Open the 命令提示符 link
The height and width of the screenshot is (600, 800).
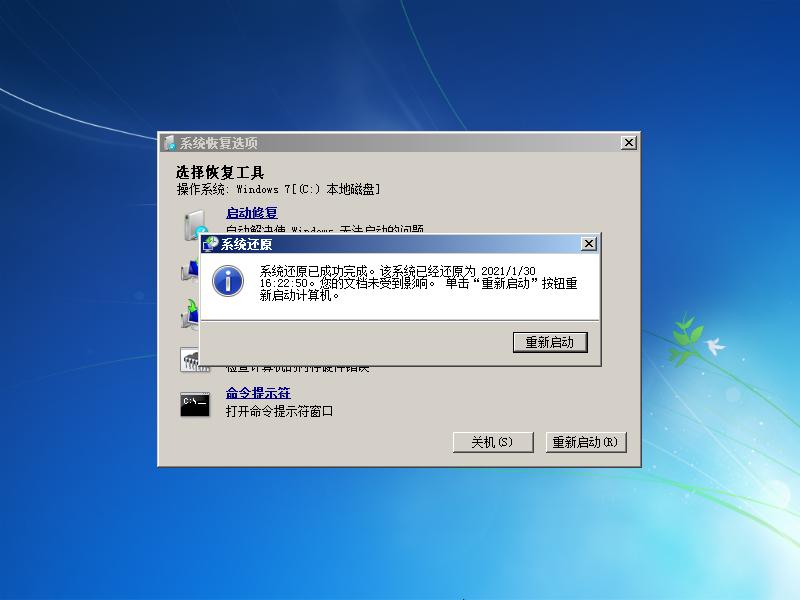[258, 393]
